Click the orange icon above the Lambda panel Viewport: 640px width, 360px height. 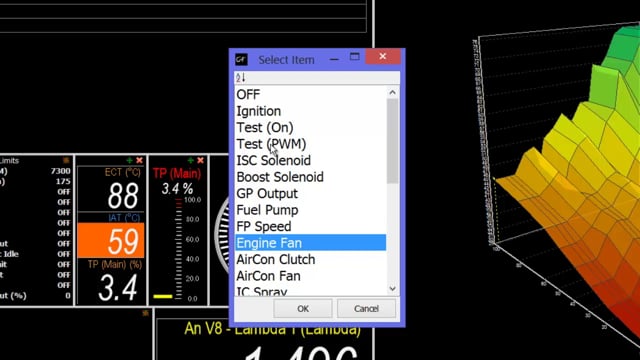145,313
